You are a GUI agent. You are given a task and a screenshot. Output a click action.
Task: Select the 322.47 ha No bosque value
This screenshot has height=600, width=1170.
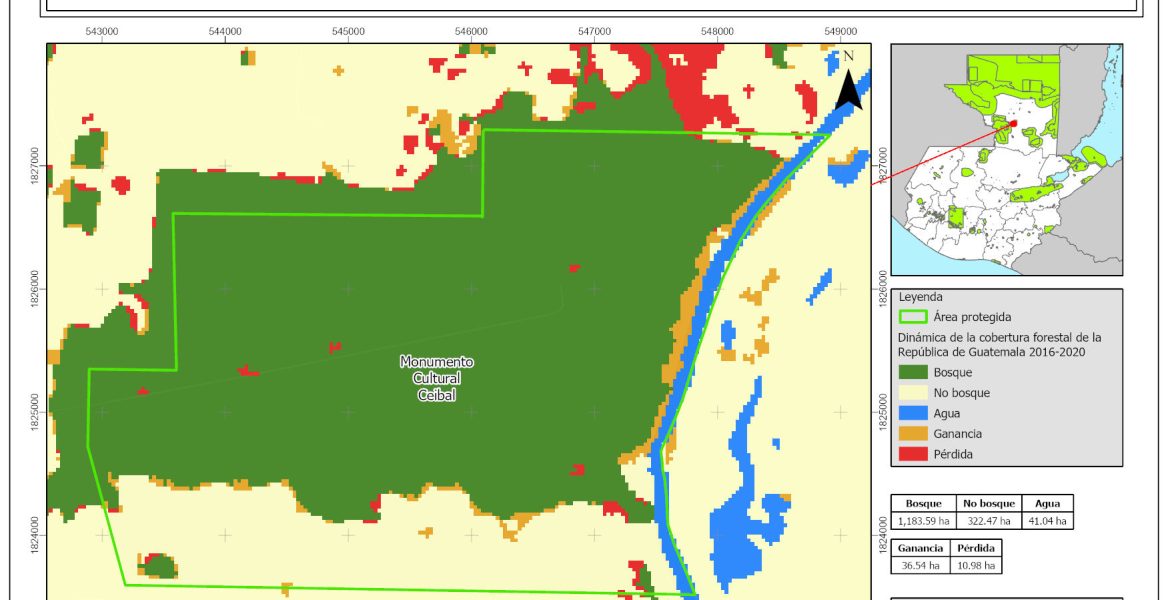[x=988, y=521]
